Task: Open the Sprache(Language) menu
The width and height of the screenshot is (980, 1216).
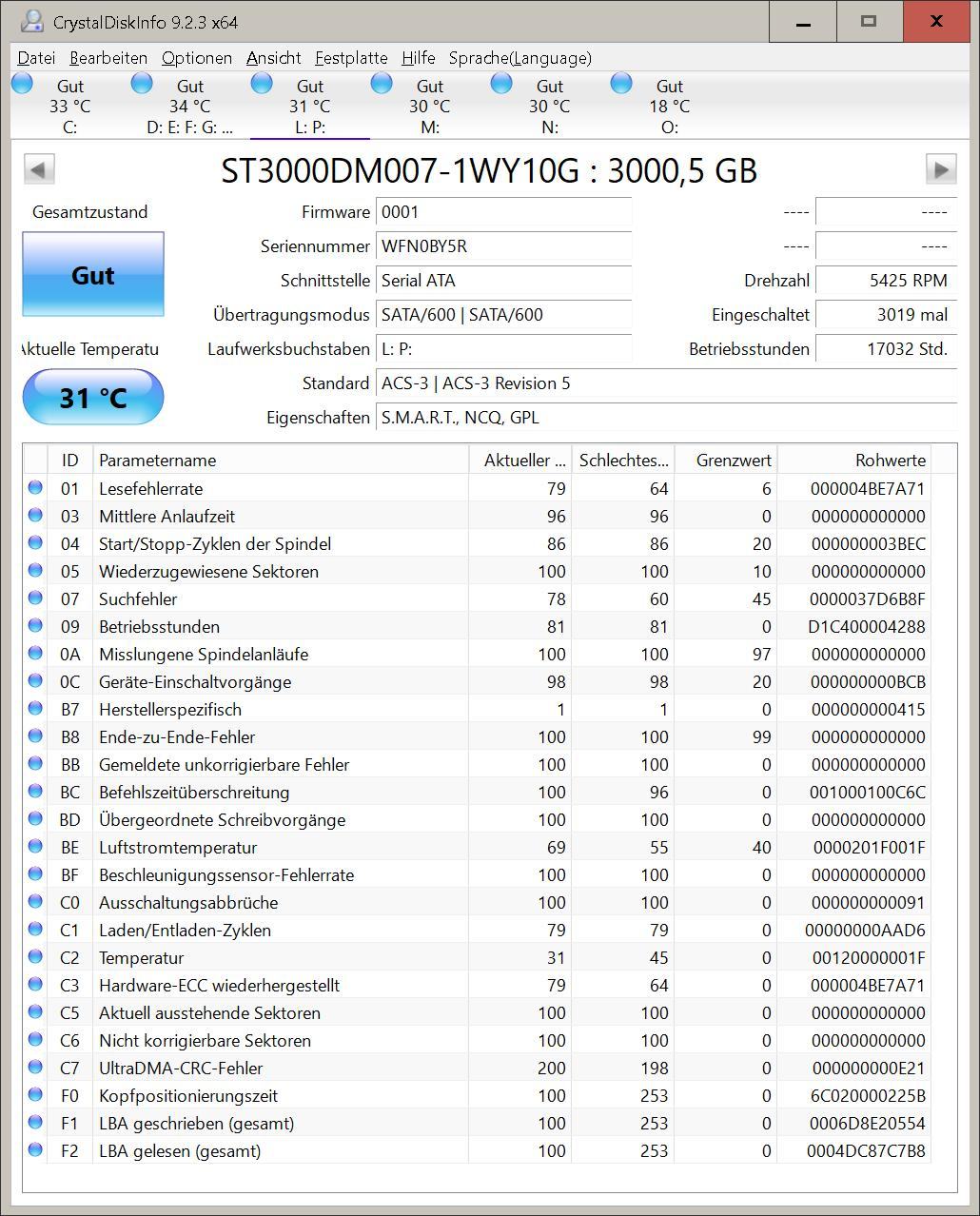Action: (520, 58)
